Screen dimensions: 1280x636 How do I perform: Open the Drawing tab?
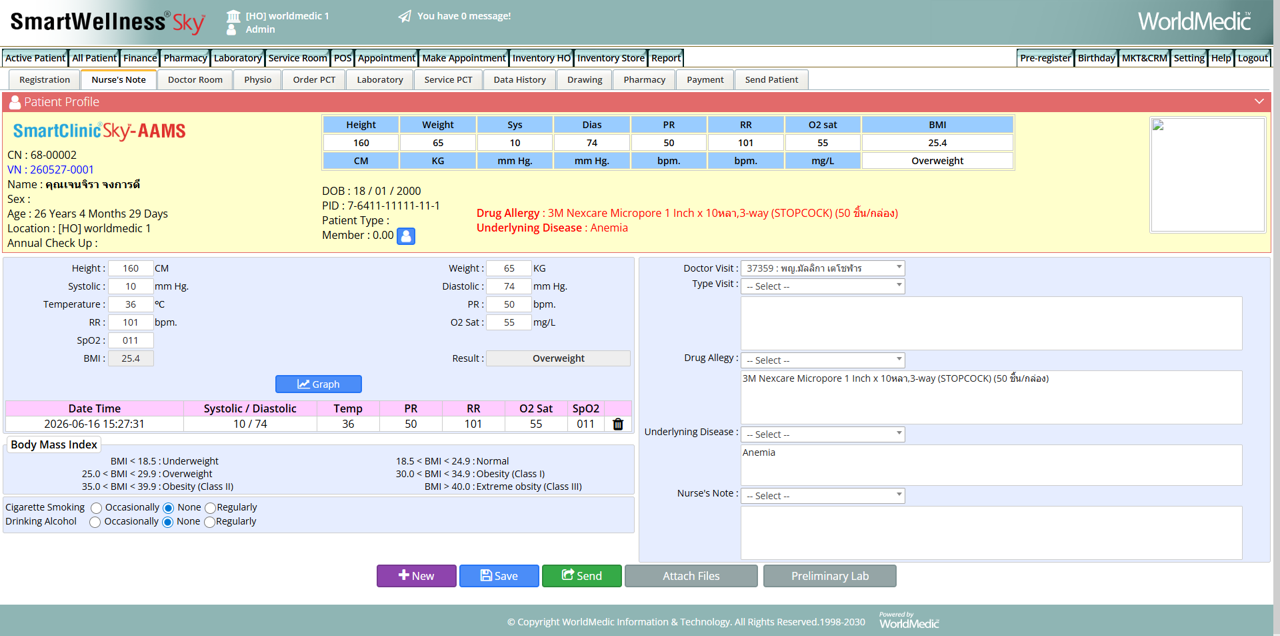click(585, 80)
